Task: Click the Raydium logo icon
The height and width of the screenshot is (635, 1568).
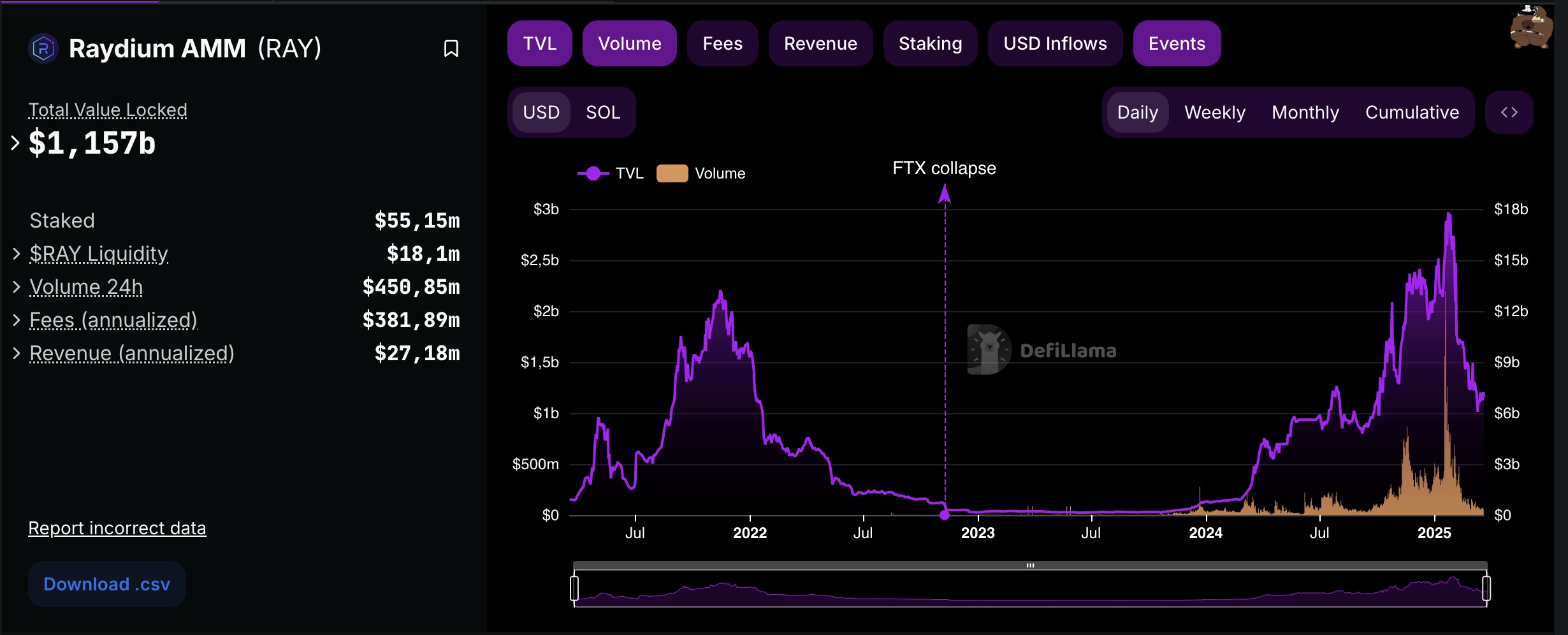Action: 43,48
